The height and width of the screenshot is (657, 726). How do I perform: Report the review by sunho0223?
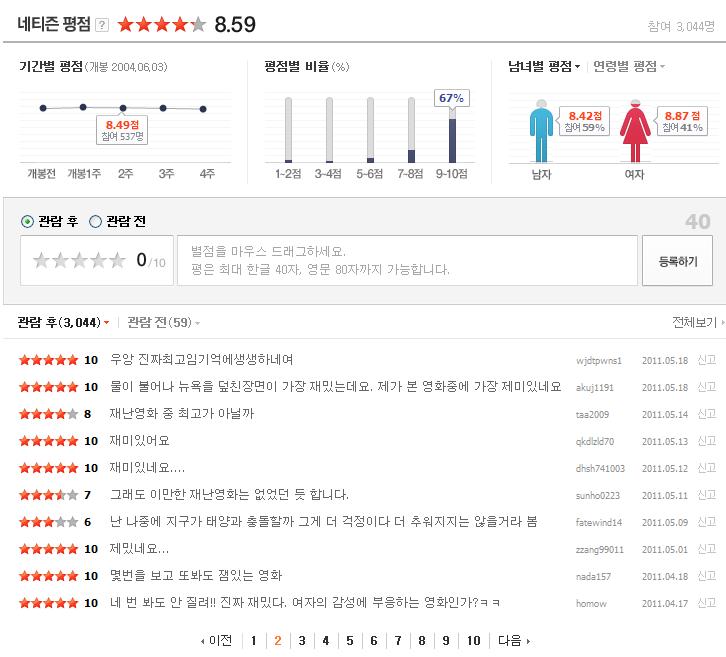707,494
